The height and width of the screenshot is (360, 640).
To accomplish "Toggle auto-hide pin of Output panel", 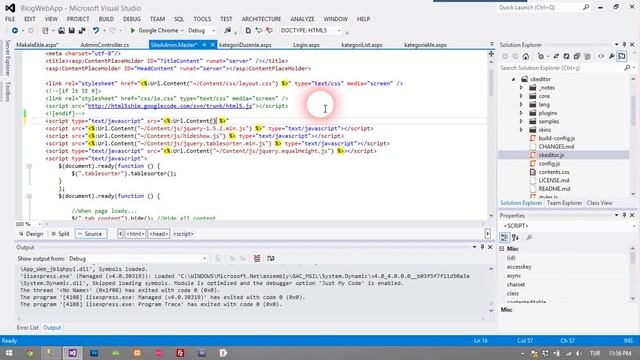I will 482,247.
